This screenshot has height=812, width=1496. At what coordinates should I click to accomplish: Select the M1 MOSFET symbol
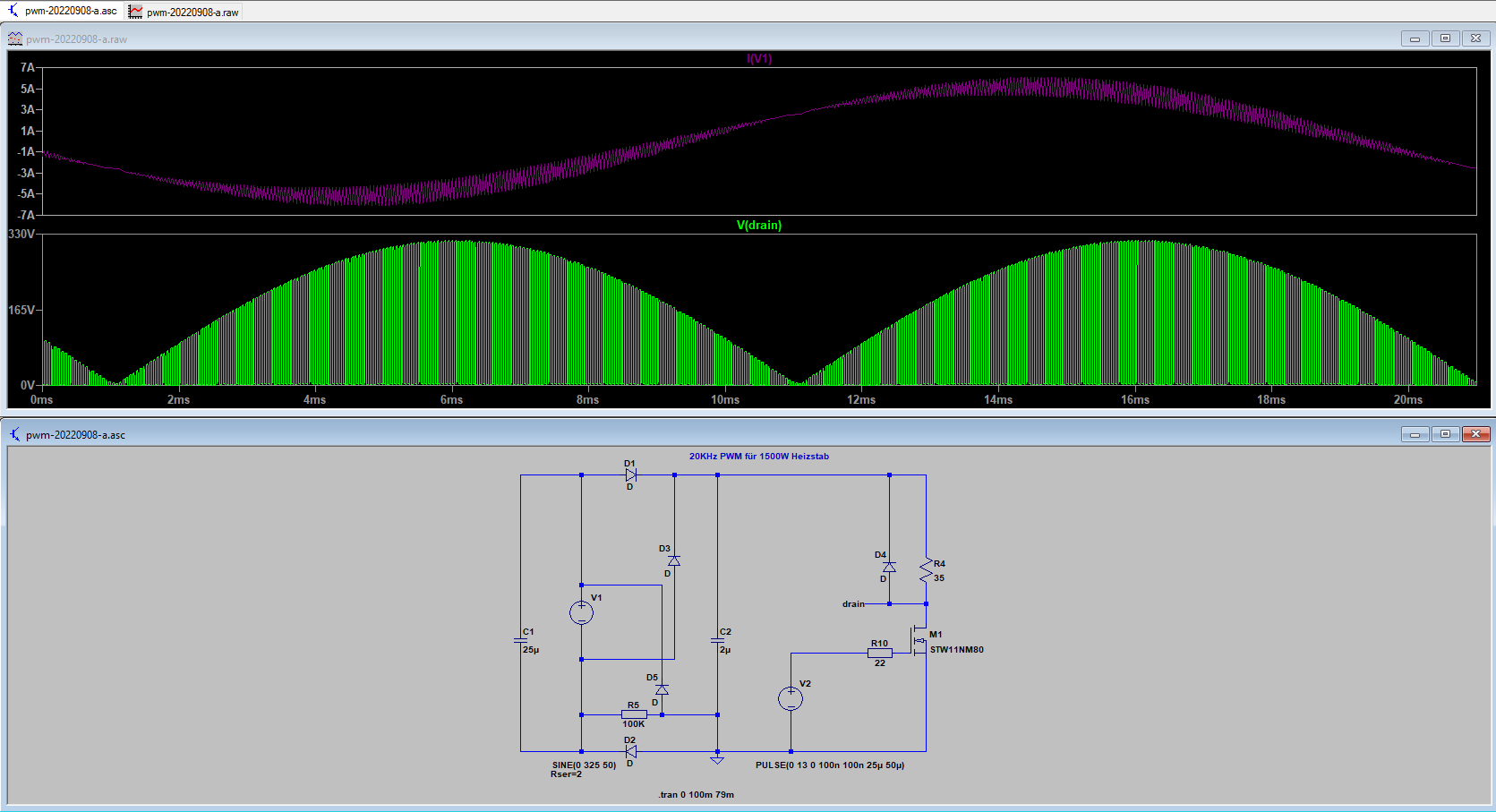coord(919,640)
